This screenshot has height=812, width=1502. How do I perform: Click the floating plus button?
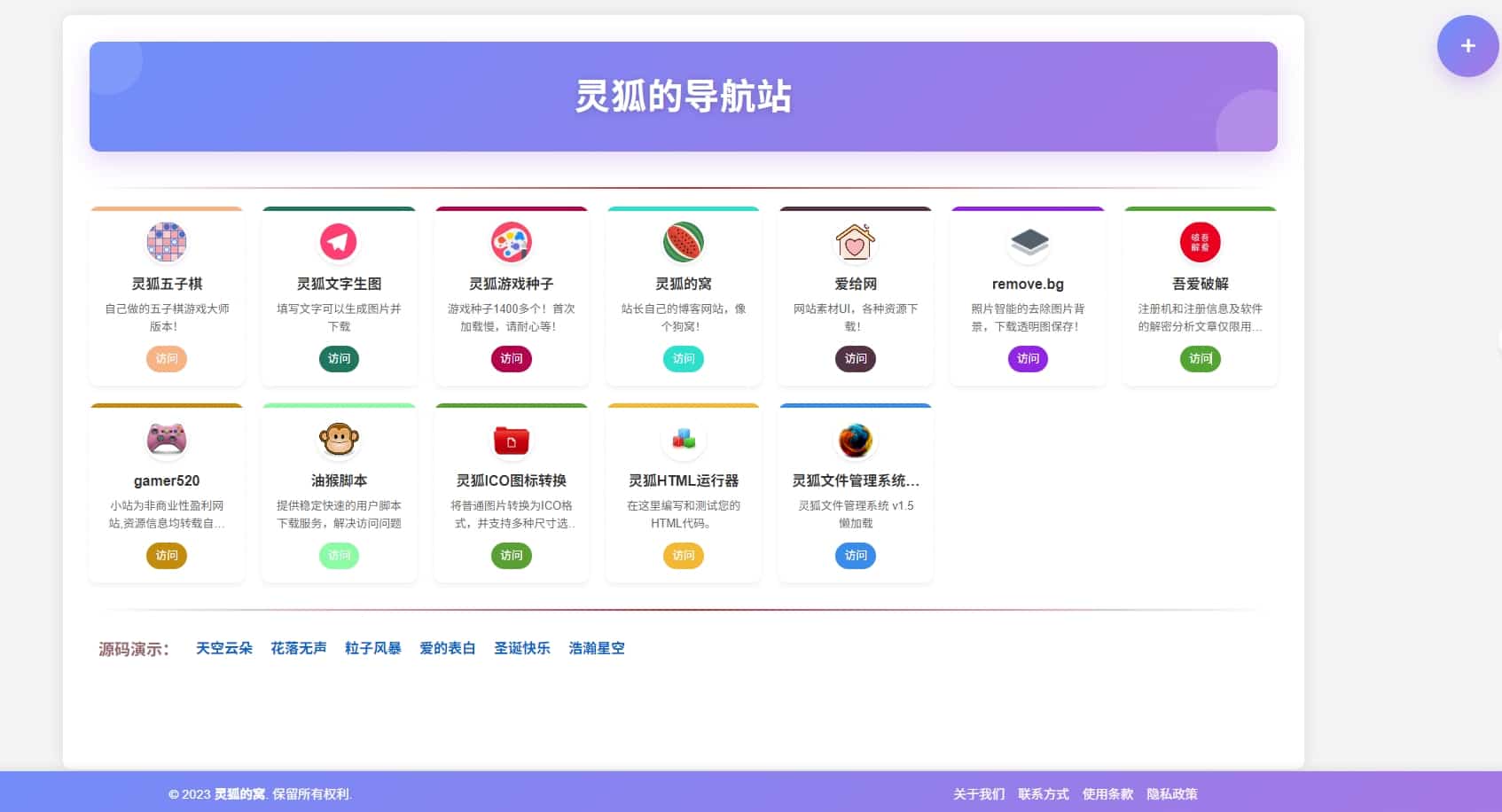coord(1468,46)
